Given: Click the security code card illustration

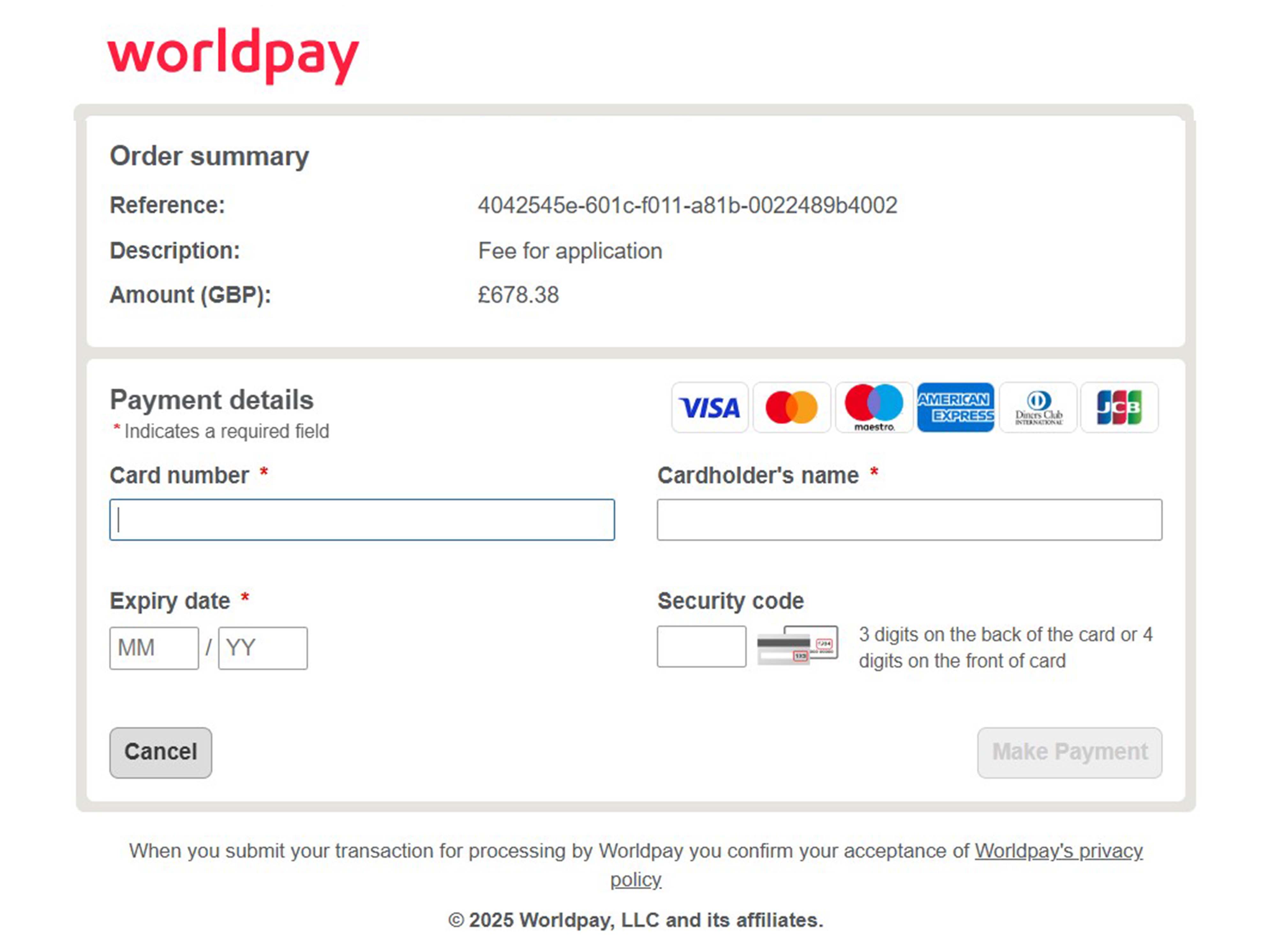Looking at the screenshot, I should [x=797, y=645].
